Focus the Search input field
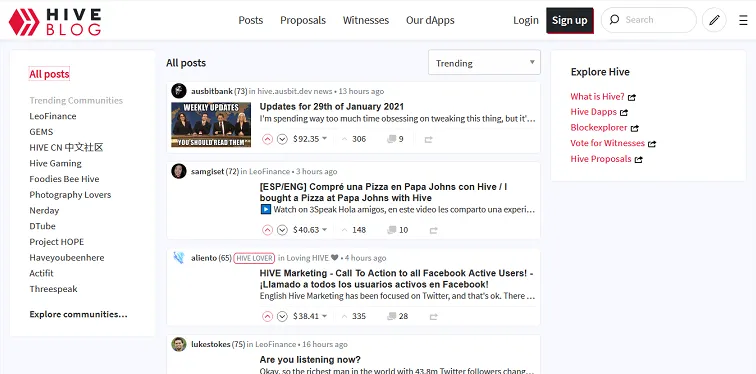This screenshot has height=374, width=756. [648, 20]
